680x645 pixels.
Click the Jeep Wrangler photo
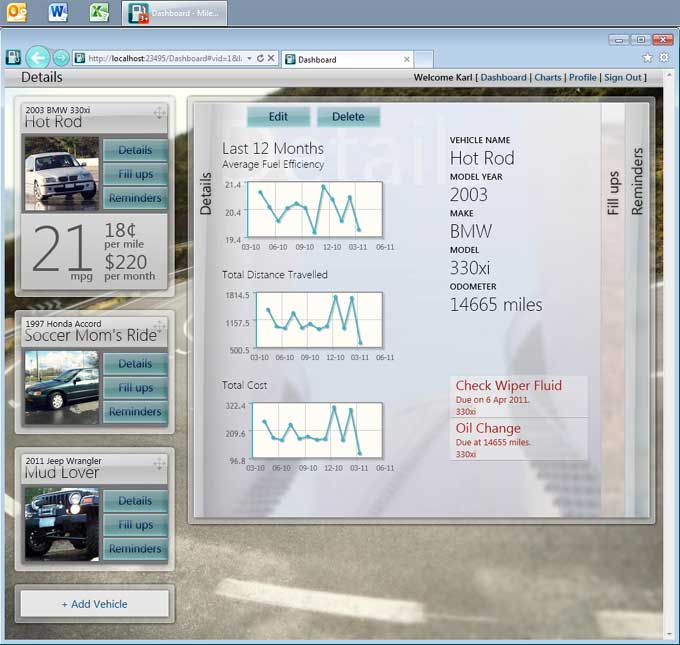click(x=62, y=524)
